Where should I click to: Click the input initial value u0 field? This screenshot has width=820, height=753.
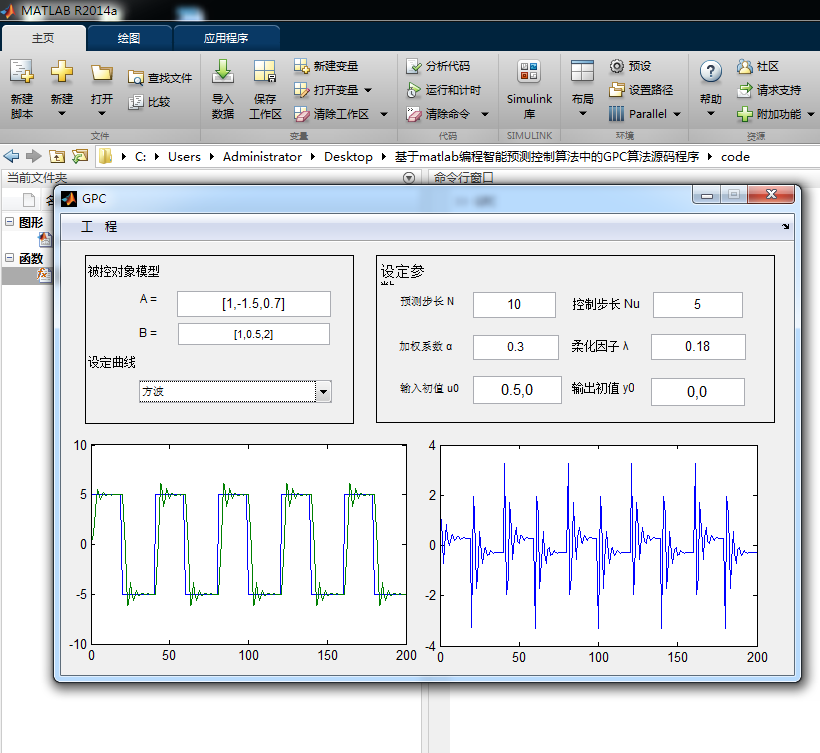pyautogui.click(x=517, y=390)
